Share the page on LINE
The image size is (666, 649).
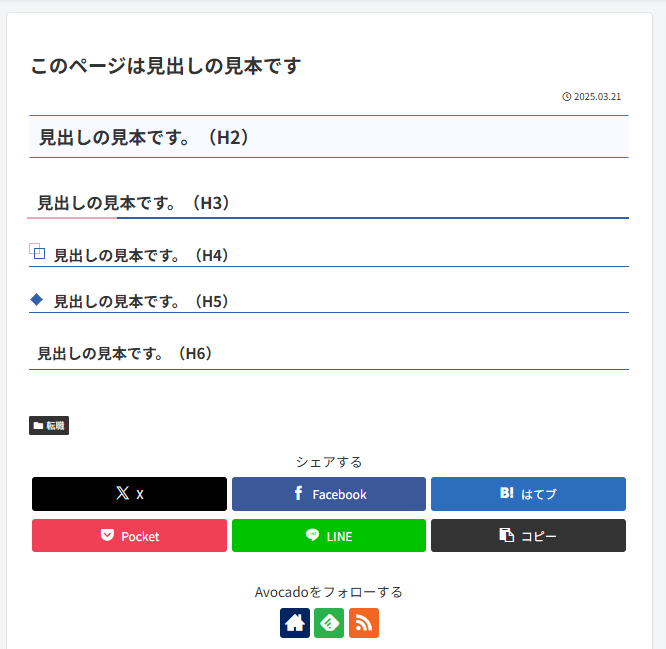(x=329, y=536)
